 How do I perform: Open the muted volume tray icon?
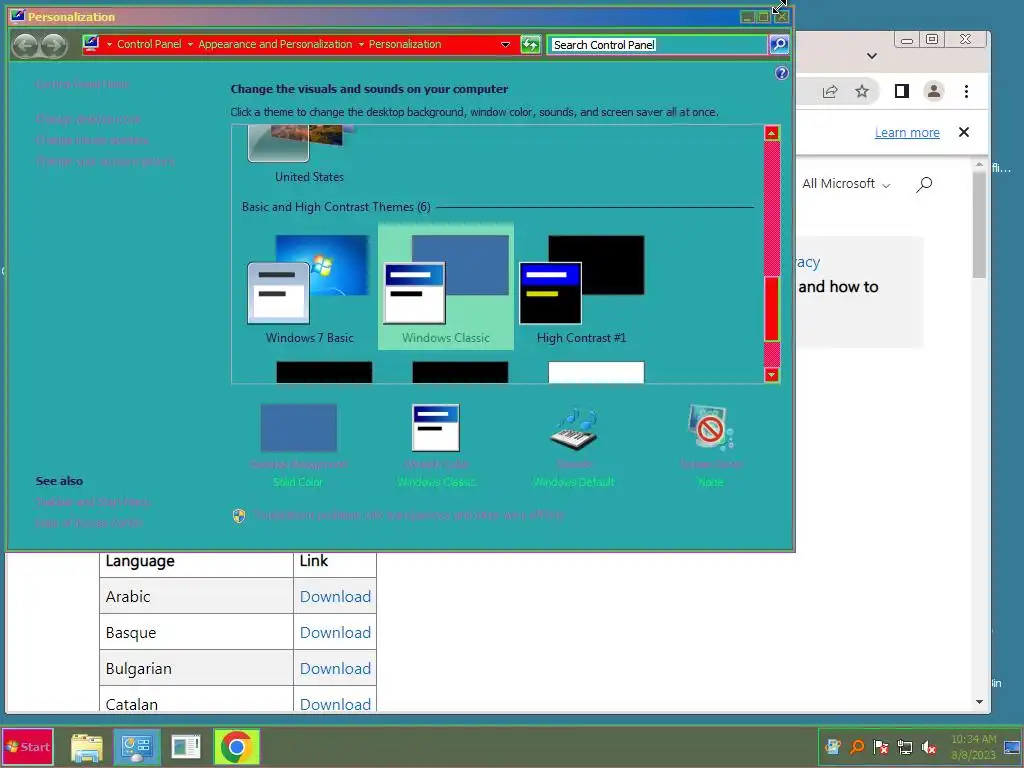pos(929,747)
